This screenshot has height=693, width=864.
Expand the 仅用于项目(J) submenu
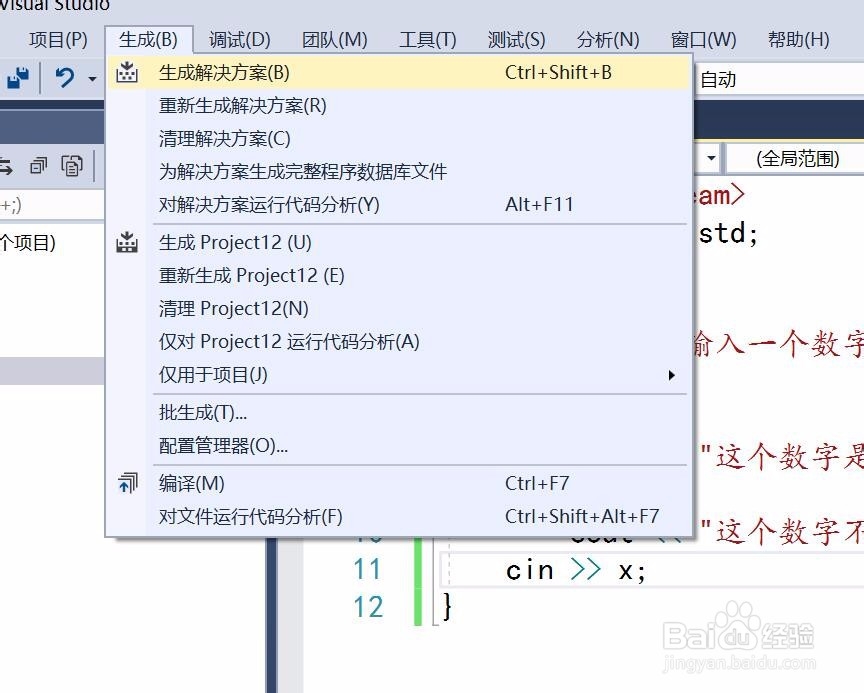pyautogui.click(x=399, y=375)
